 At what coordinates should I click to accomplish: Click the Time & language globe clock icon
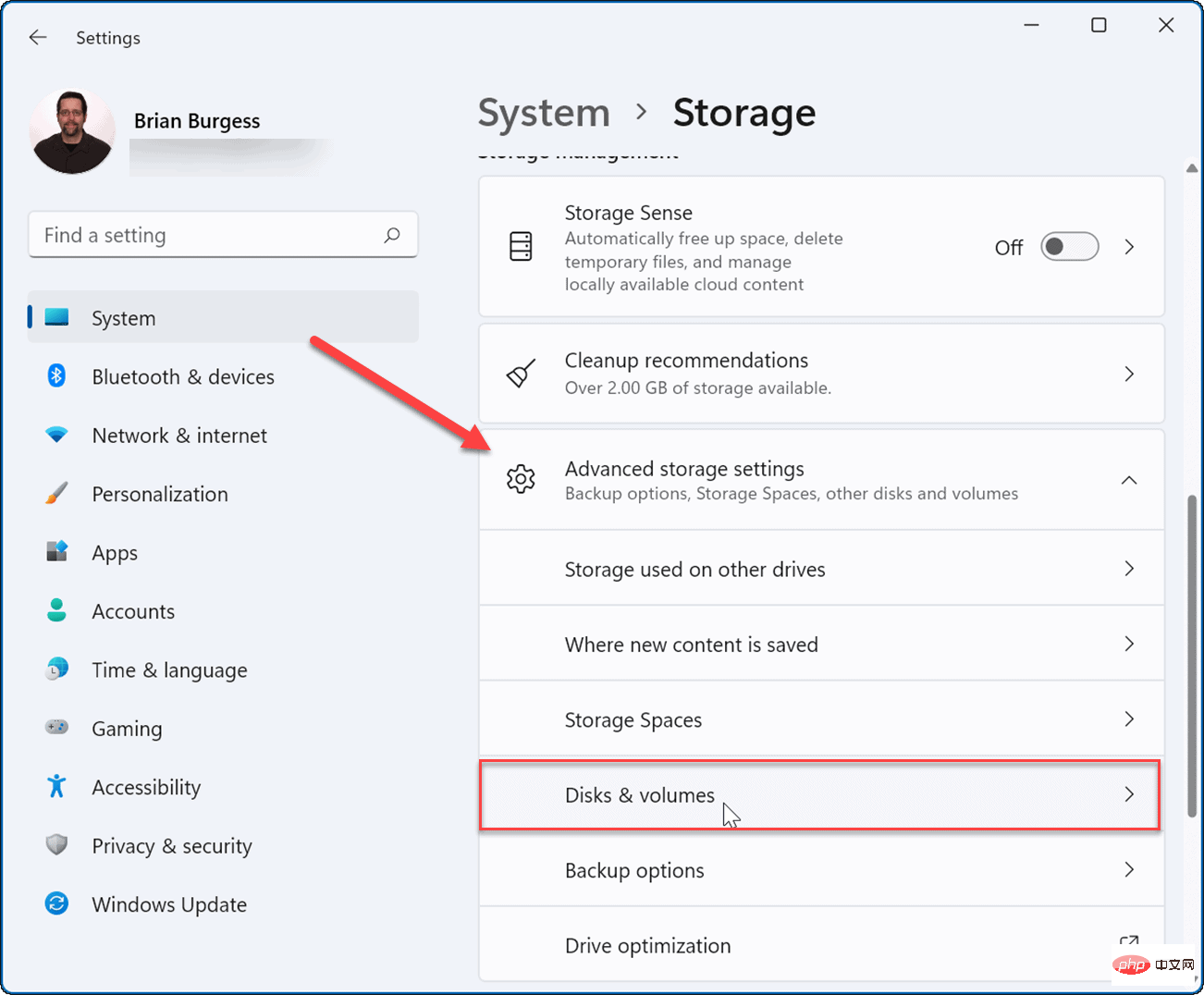56,669
